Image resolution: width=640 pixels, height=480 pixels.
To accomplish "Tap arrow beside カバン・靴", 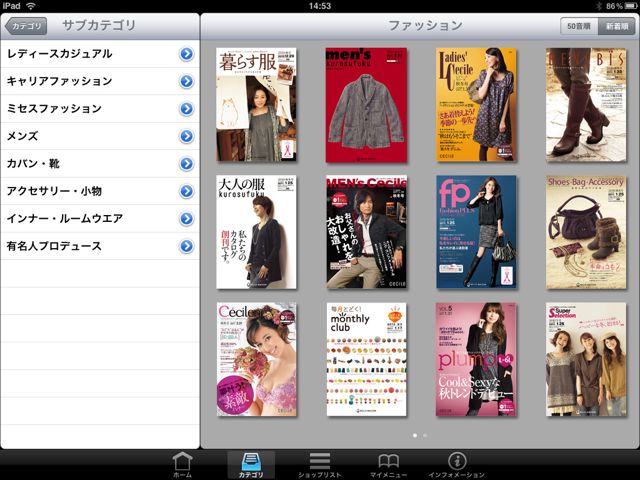I will pos(187,164).
